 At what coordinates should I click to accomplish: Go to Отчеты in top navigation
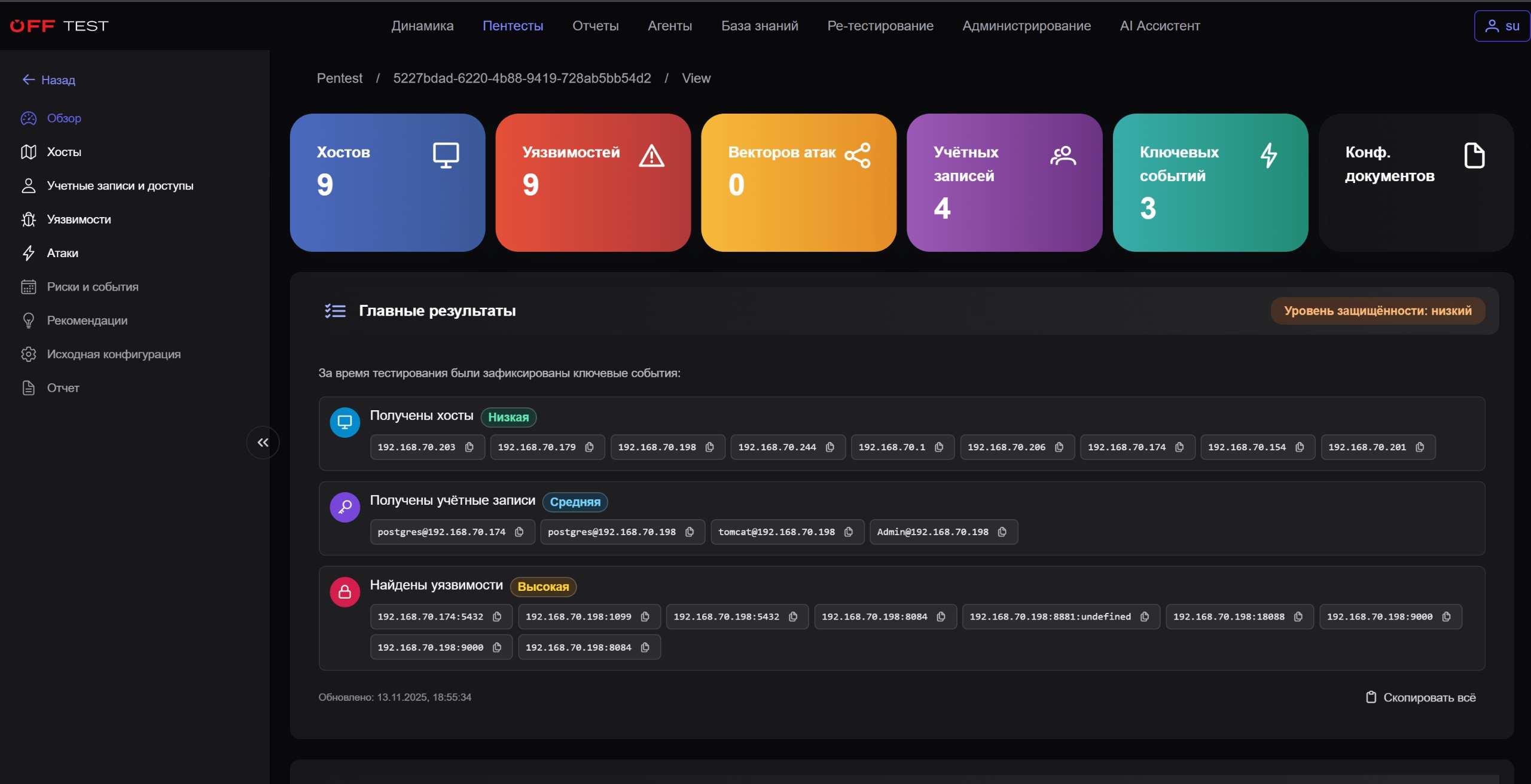(596, 26)
